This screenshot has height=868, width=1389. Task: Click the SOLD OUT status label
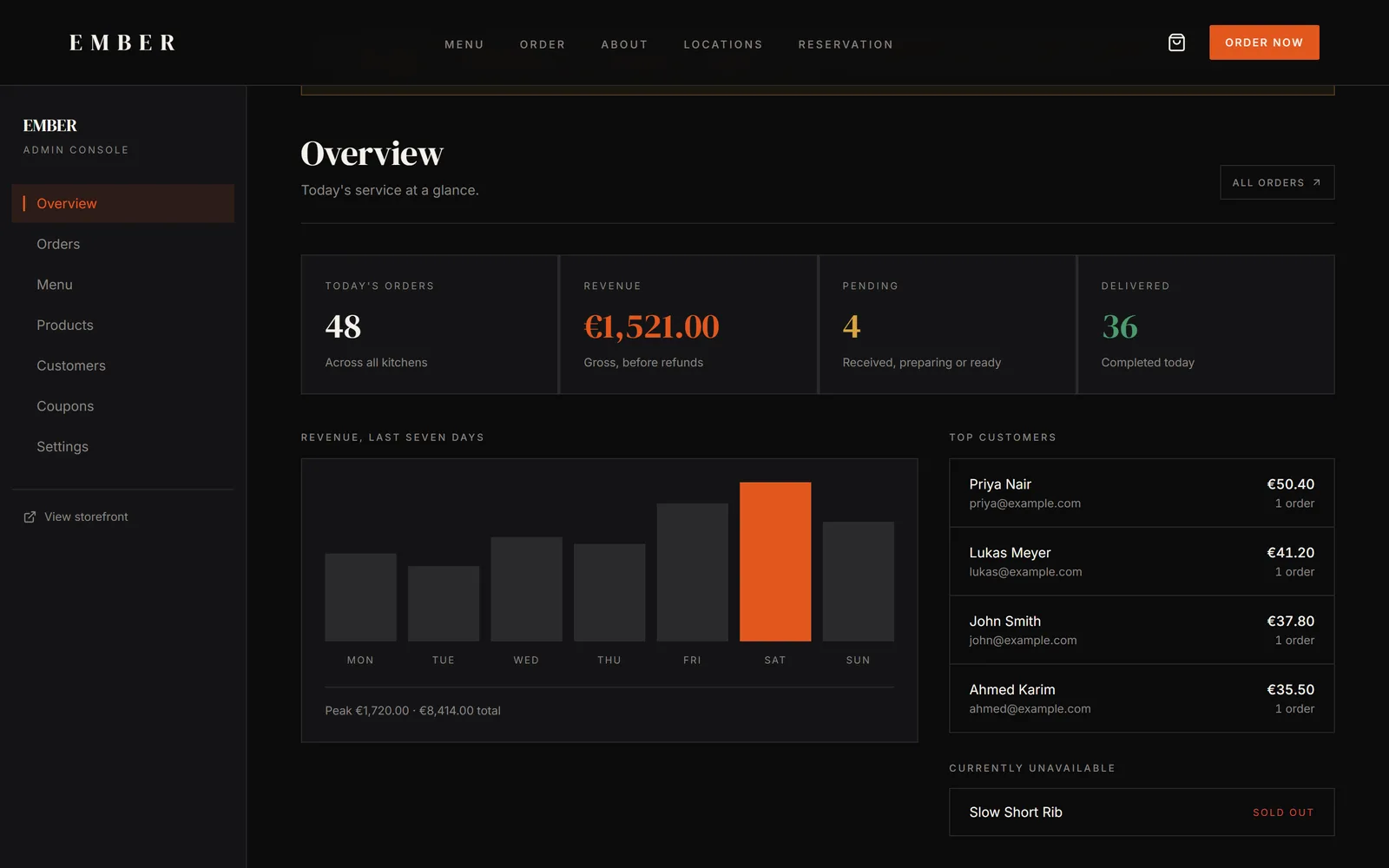pos(1283,812)
